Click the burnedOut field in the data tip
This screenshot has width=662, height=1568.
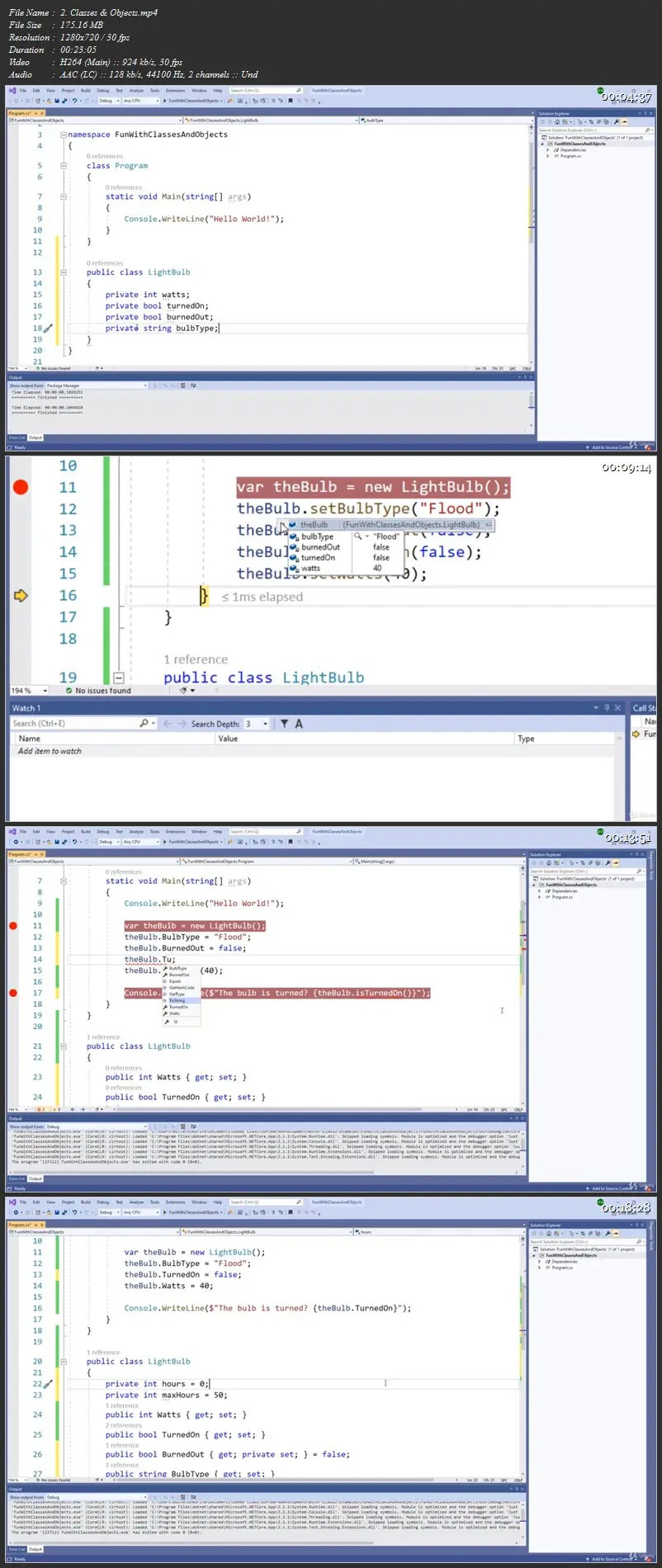pyautogui.click(x=320, y=547)
